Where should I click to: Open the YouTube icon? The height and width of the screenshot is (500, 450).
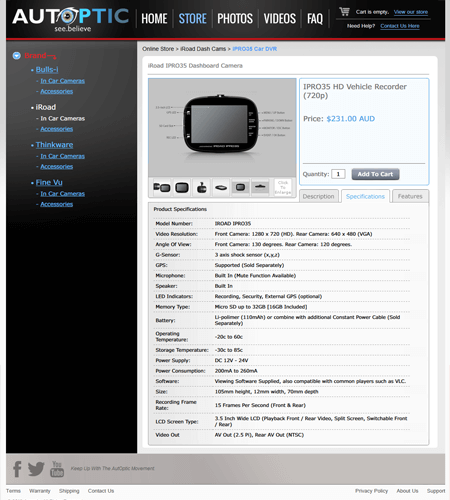[57, 469]
